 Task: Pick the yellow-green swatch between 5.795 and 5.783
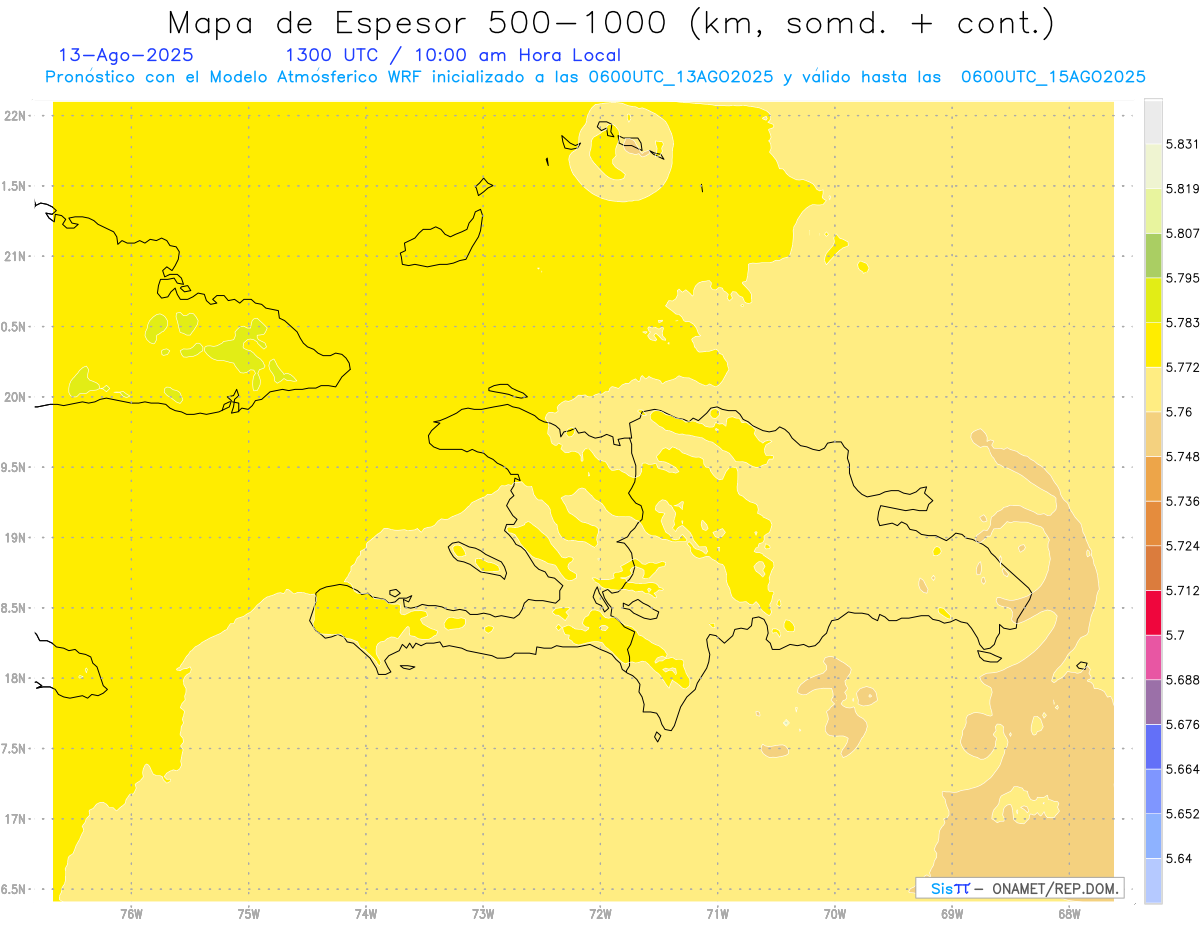point(1153,300)
